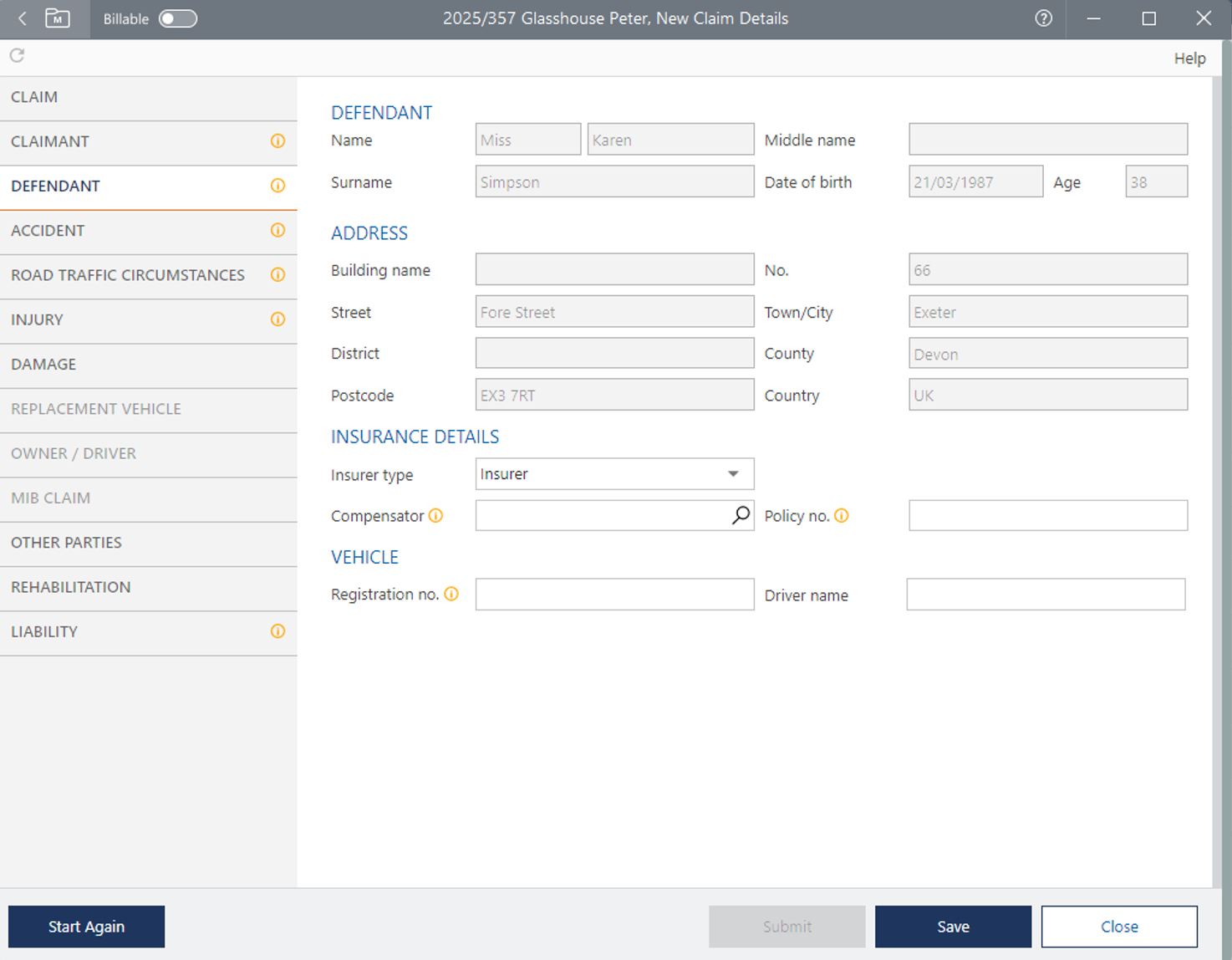The height and width of the screenshot is (960, 1232).
Task: Expand the Insurer type dropdown
Action: [x=732, y=474]
